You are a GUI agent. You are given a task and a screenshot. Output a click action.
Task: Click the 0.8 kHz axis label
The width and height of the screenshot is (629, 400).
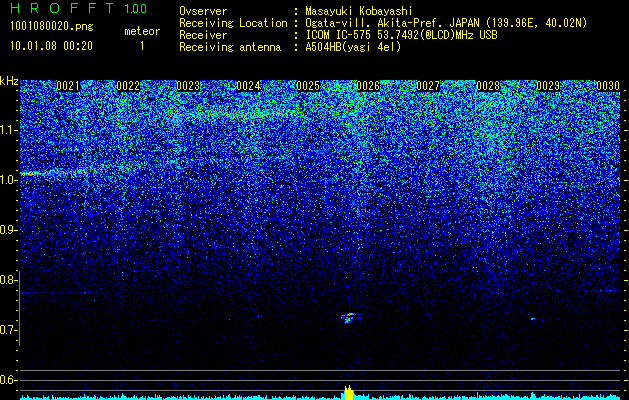point(8,280)
